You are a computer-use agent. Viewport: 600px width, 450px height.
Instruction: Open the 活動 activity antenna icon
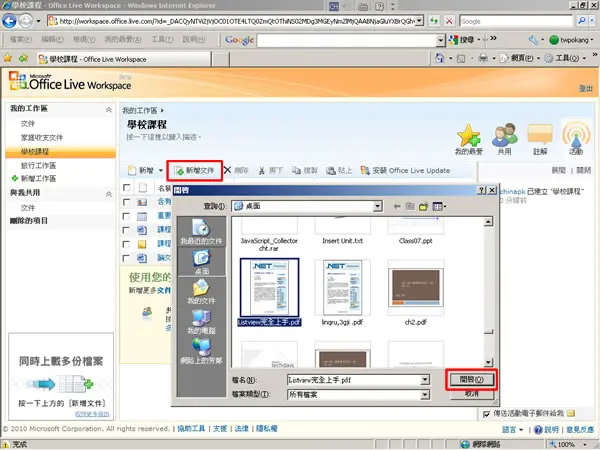(x=576, y=135)
